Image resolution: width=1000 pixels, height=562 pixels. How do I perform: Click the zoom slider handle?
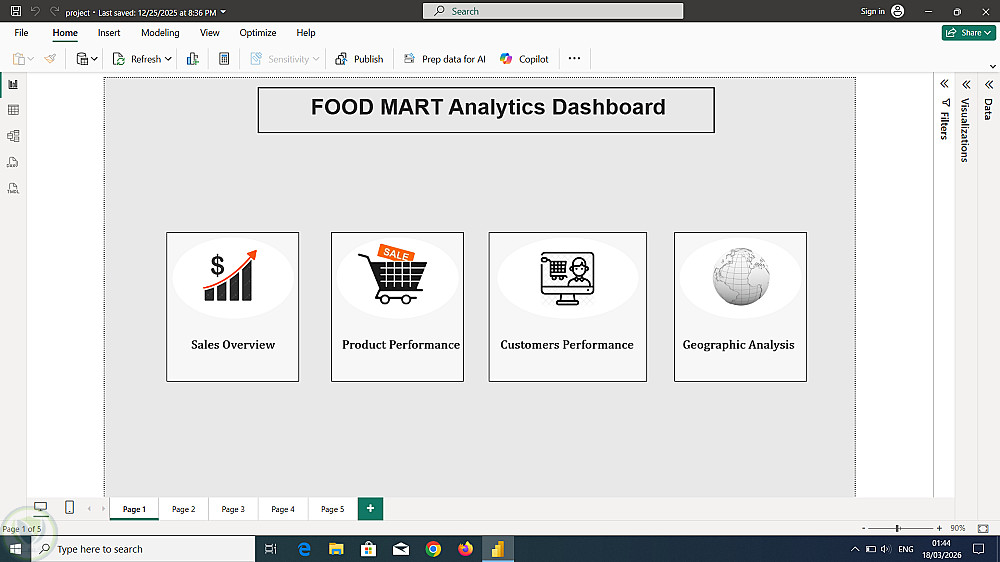pos(898,528)
